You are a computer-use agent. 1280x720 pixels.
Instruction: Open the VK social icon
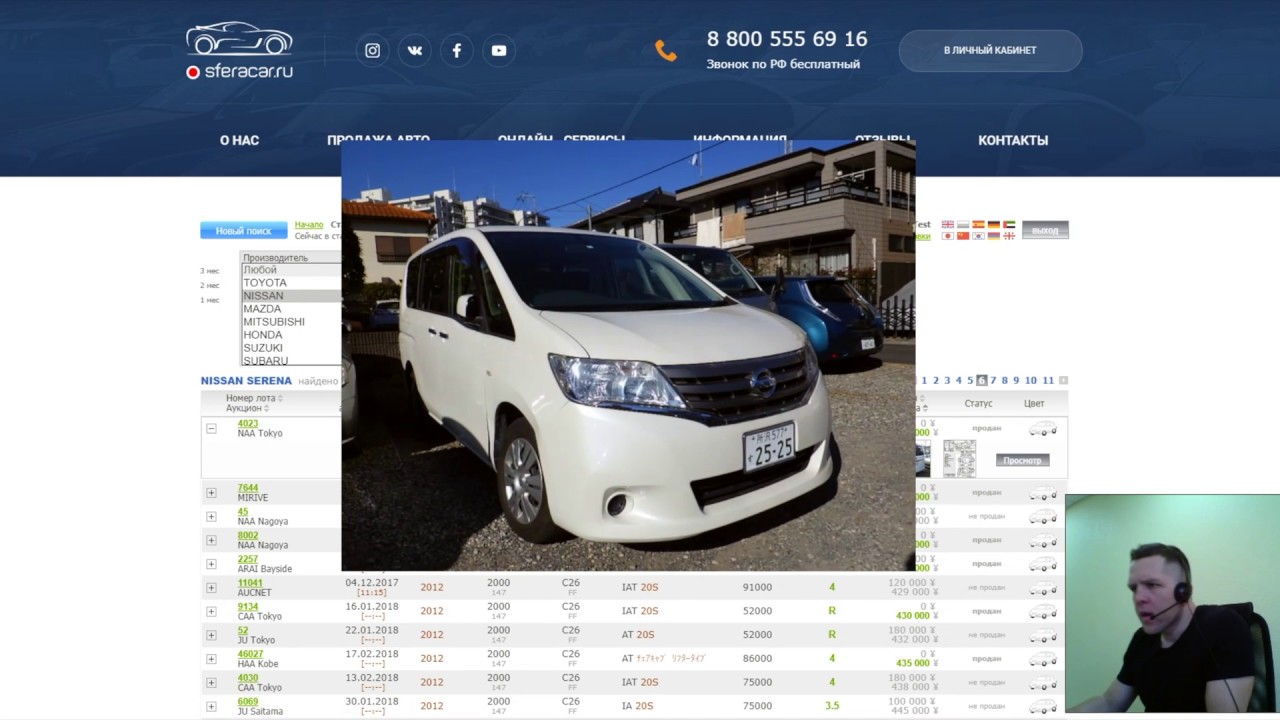(414, 50)
